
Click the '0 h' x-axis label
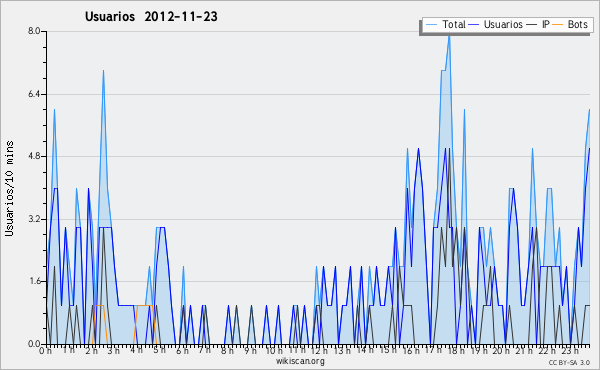point(46,351)
